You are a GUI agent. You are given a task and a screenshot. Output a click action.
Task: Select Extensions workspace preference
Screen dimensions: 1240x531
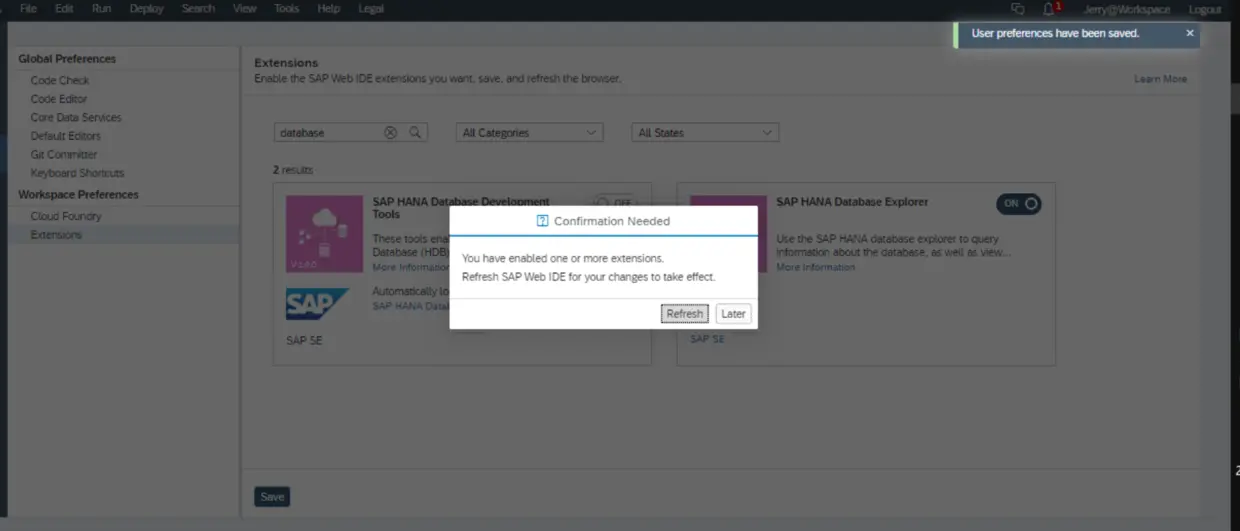tap(56, 235)
